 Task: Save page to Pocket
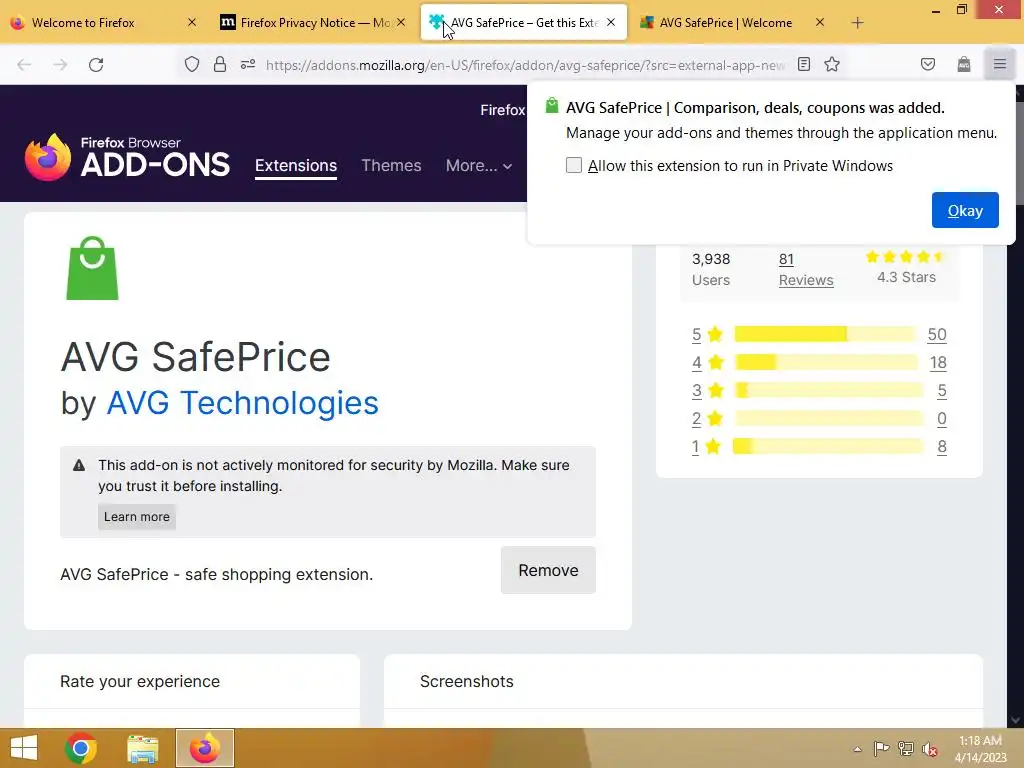[928, 64]
